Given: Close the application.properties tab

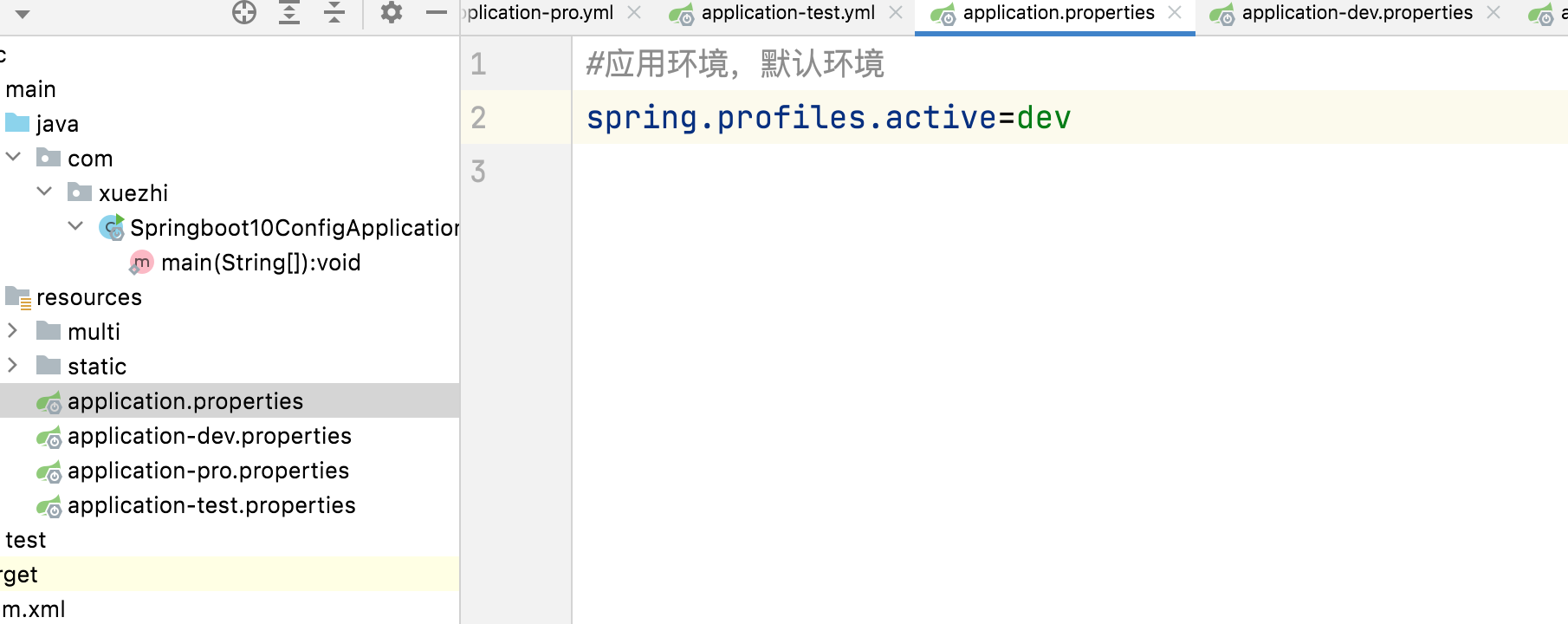Looking at the screenshot, I should [1175, 12].
